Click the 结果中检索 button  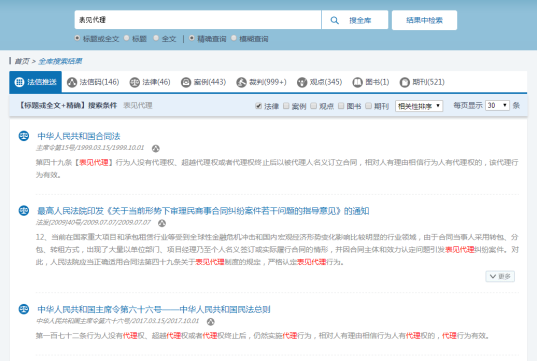click(x=424, y=20)
